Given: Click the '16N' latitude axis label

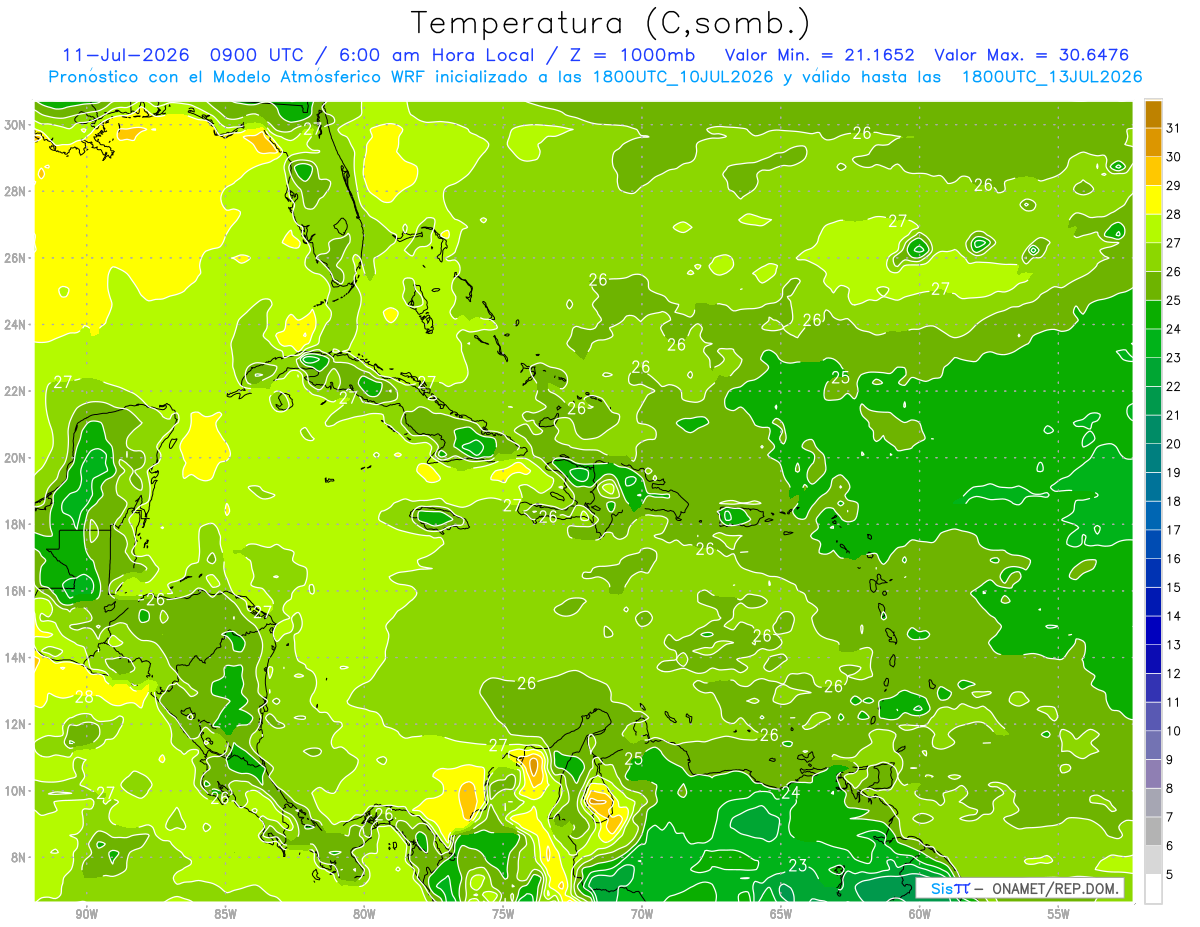Looking at the screenshot, I should [x=17, y=591].
